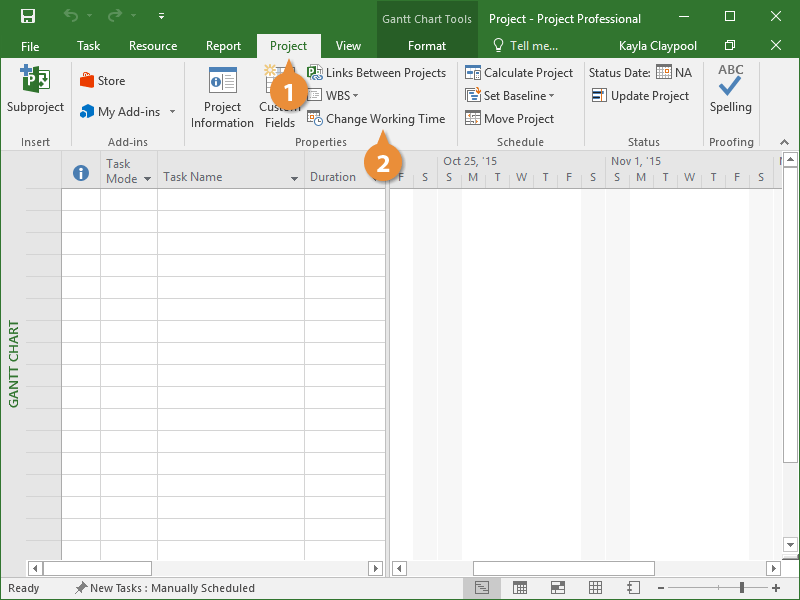Switch to Resource Sheet view in status bar
Viewport: 800px width, 600px height.
[595, 588]
